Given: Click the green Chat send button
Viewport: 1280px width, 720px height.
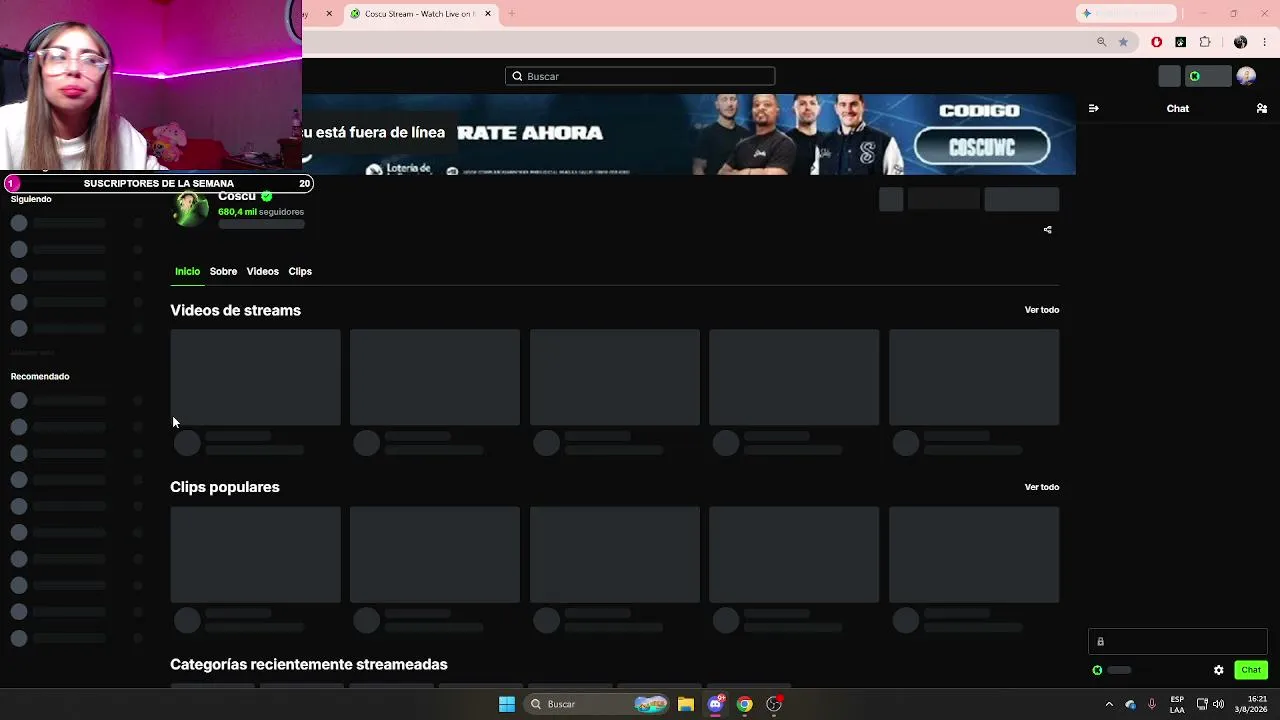Looking at the screenshot, I should (1251, 670).
